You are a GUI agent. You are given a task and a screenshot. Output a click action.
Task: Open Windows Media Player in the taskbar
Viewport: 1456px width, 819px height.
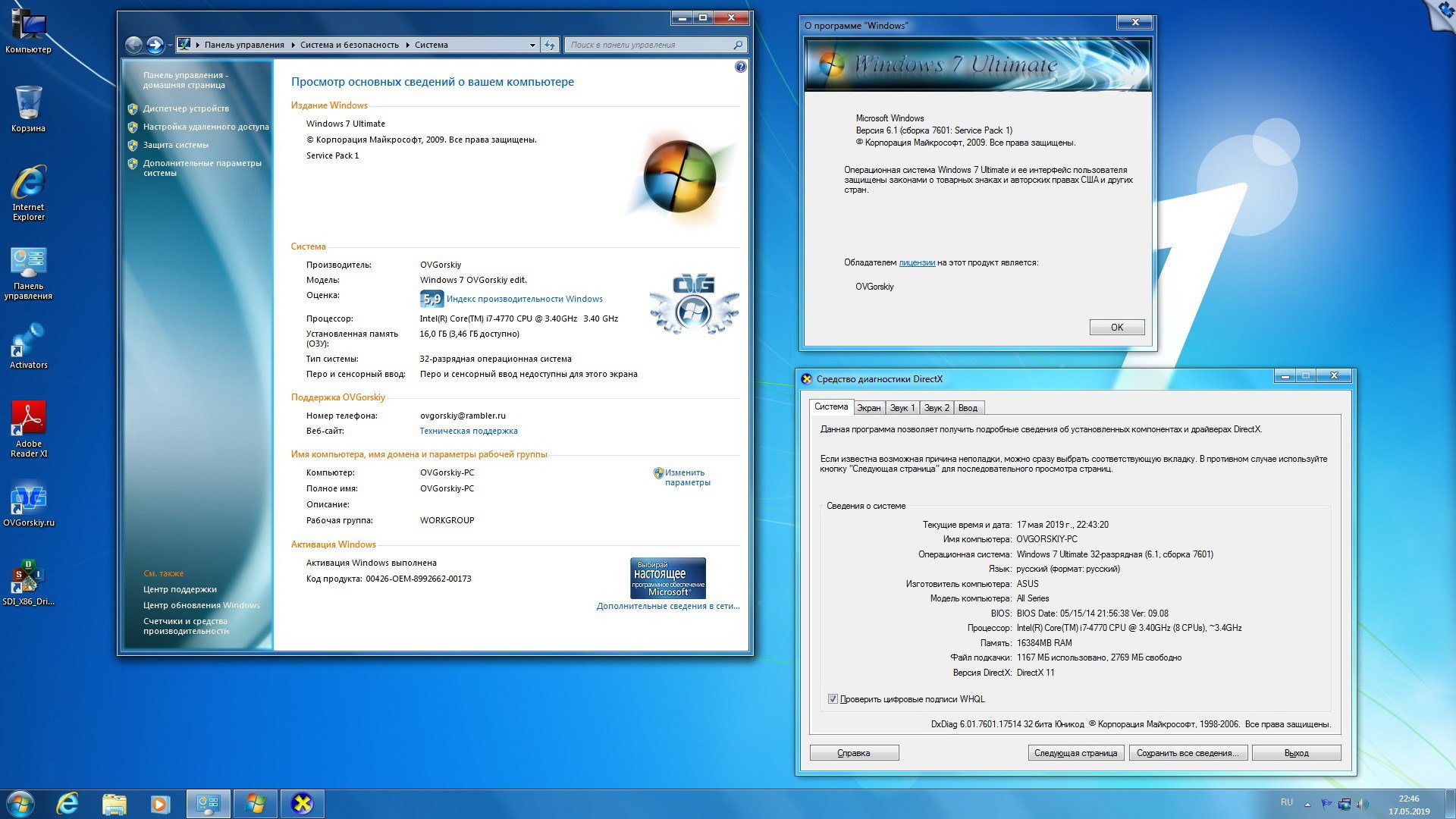160,804
